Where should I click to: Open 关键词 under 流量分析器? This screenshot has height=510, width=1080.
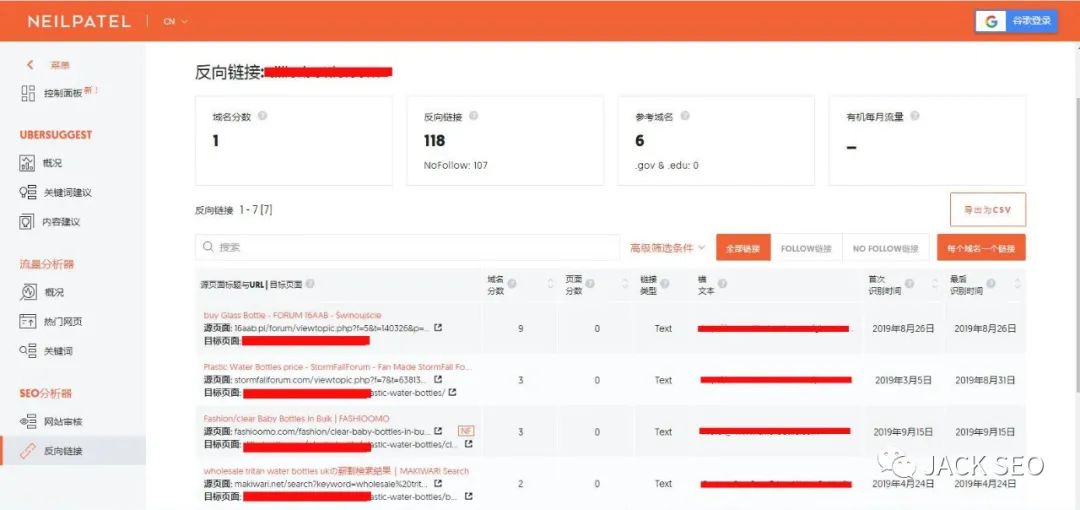pos(46,351)
